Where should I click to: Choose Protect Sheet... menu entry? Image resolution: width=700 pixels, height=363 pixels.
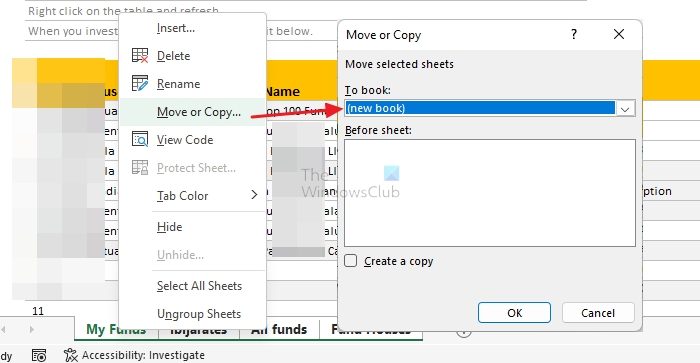click(x=196, y=168)
